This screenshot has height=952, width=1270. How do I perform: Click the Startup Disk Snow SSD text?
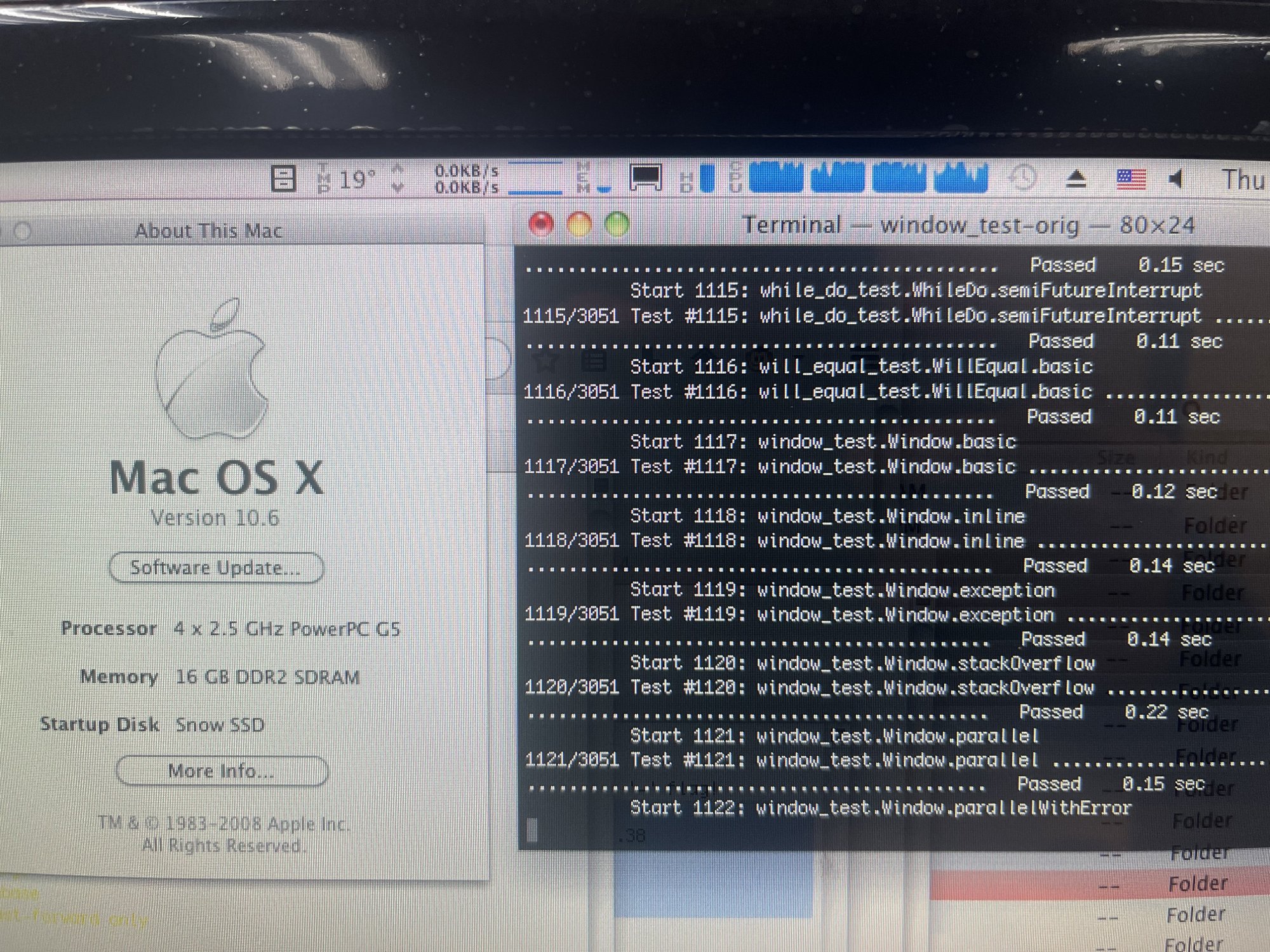pyautogui.click(x=152, y=725)
